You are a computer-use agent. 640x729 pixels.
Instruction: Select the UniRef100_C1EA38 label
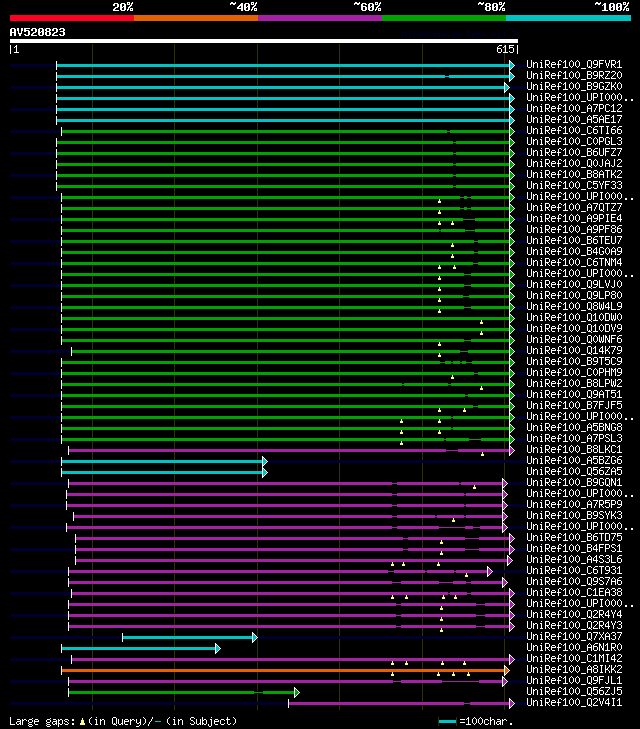(574, 593)
